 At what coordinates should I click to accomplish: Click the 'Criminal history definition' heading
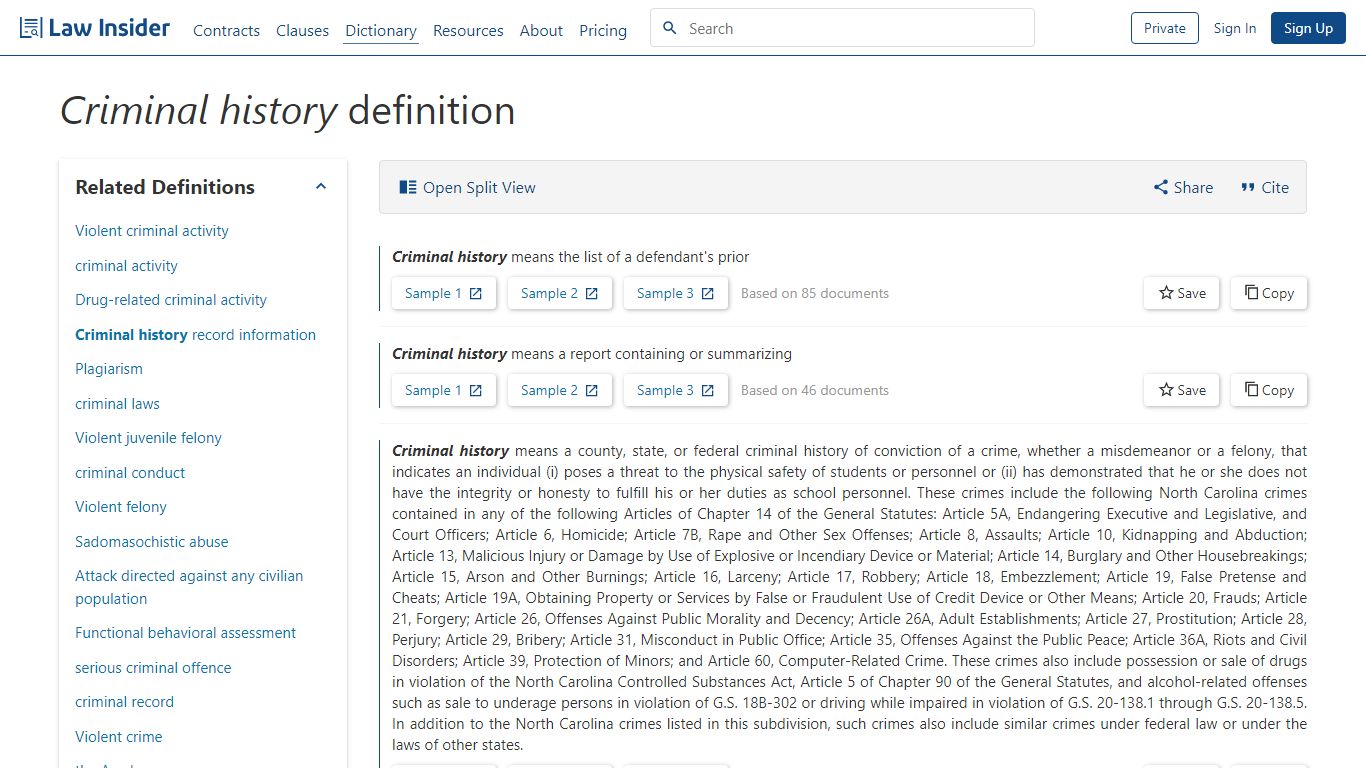(288, 110)
